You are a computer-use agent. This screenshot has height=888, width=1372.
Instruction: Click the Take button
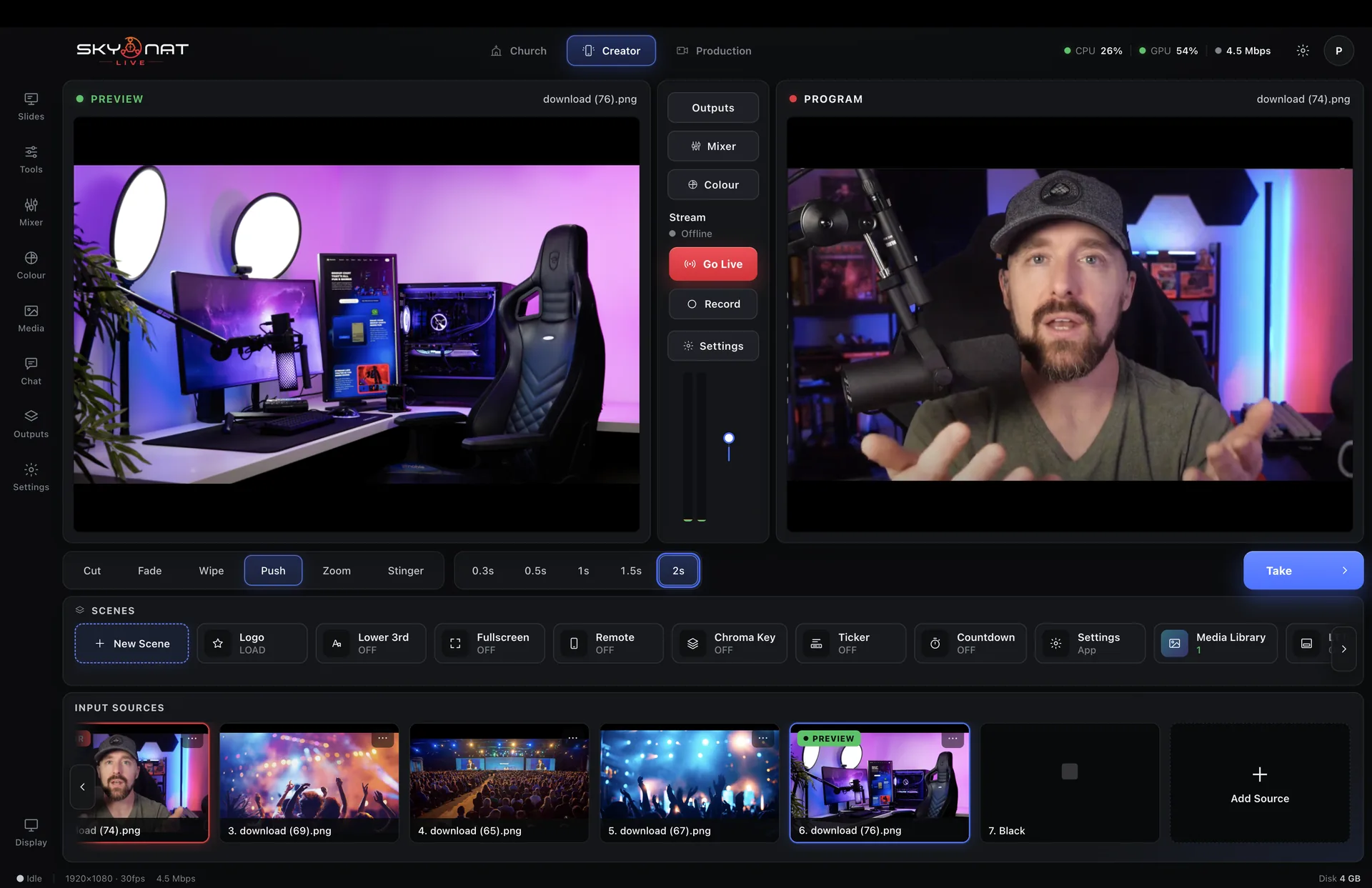(1303, 571)
